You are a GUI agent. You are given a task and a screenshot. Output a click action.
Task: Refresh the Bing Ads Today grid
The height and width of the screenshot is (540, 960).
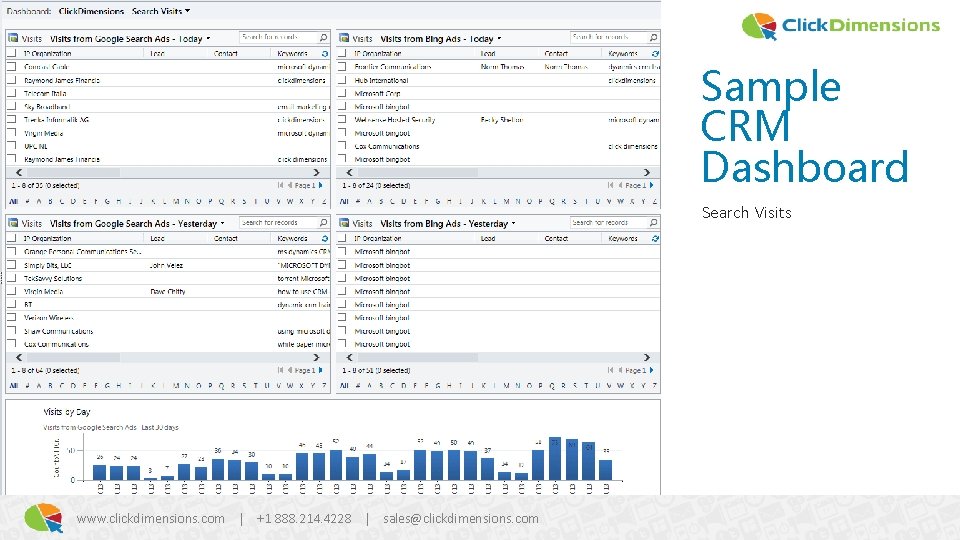pyautogui.click(x=655, y=54)
